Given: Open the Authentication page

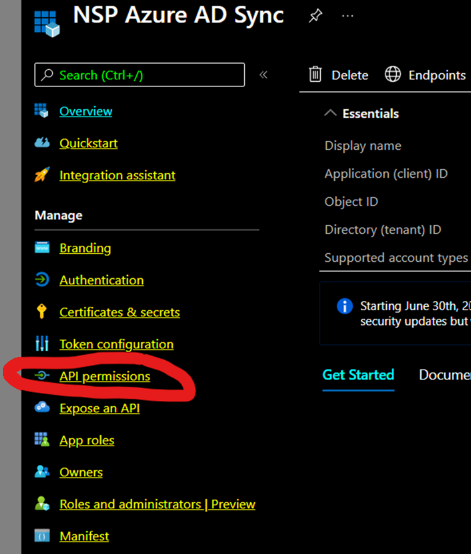Looking at the screenshot, I should (x=102, y=280).
